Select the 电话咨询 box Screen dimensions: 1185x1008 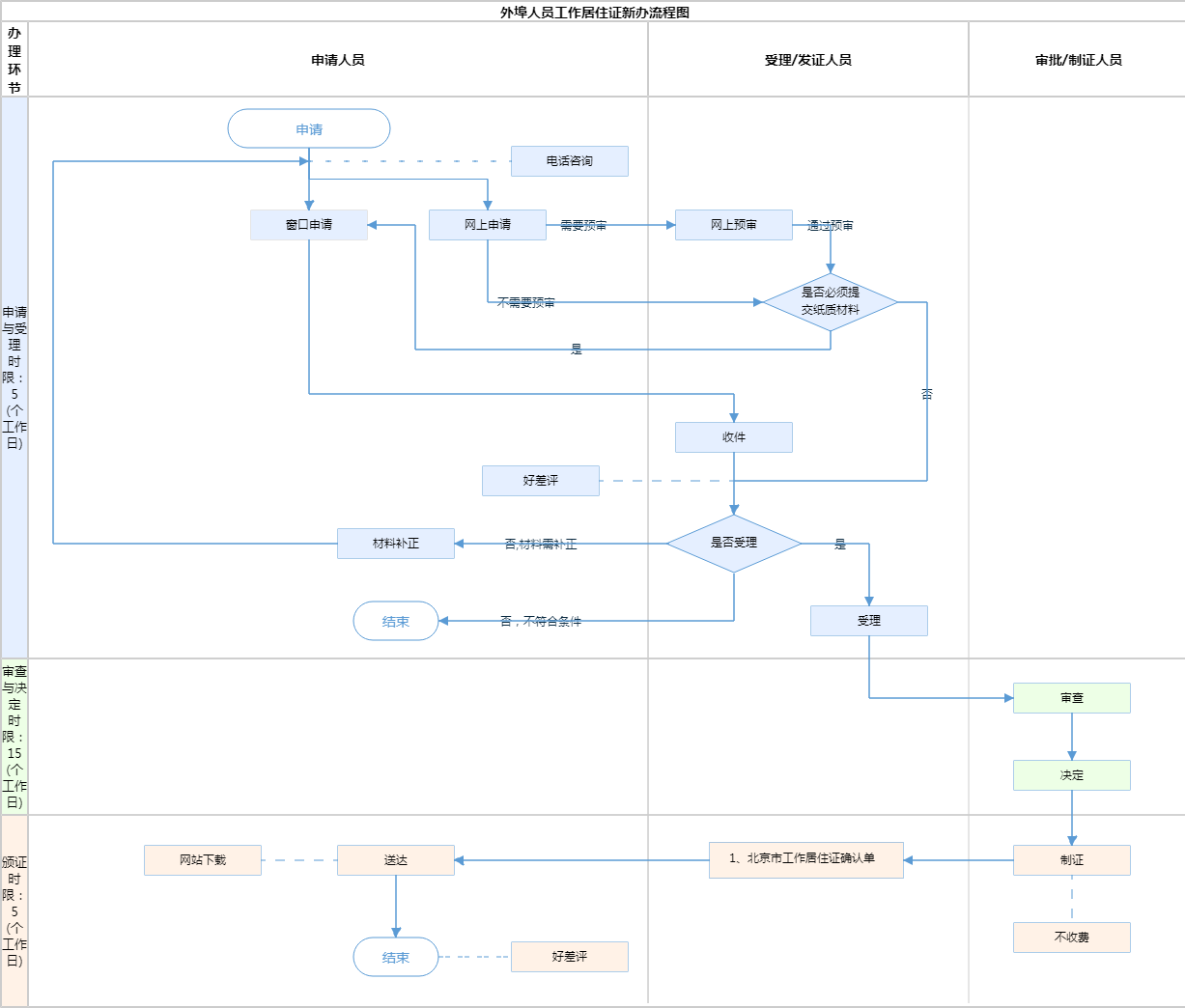click(x=569, y=161)
